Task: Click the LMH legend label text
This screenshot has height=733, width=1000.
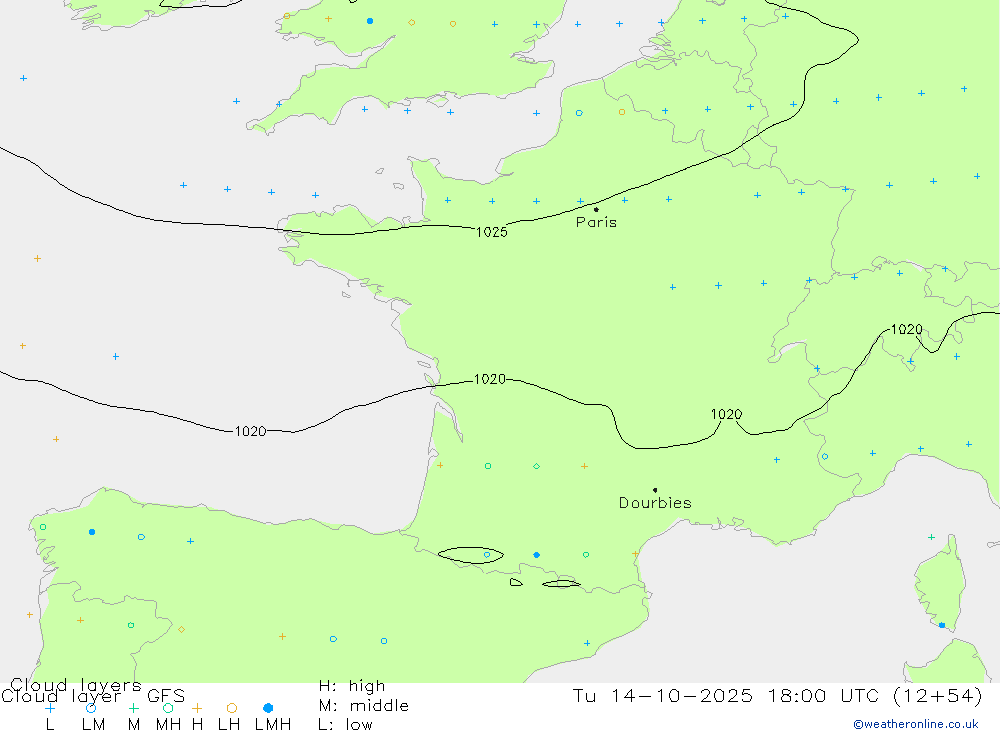Action: [273, 725]
